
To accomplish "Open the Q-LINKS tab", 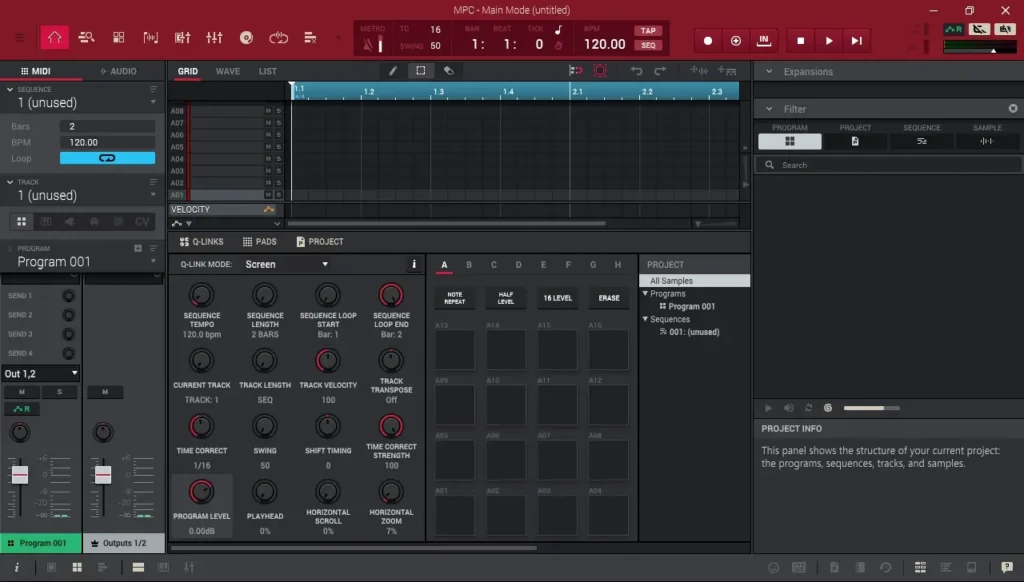I will point(201,242).
